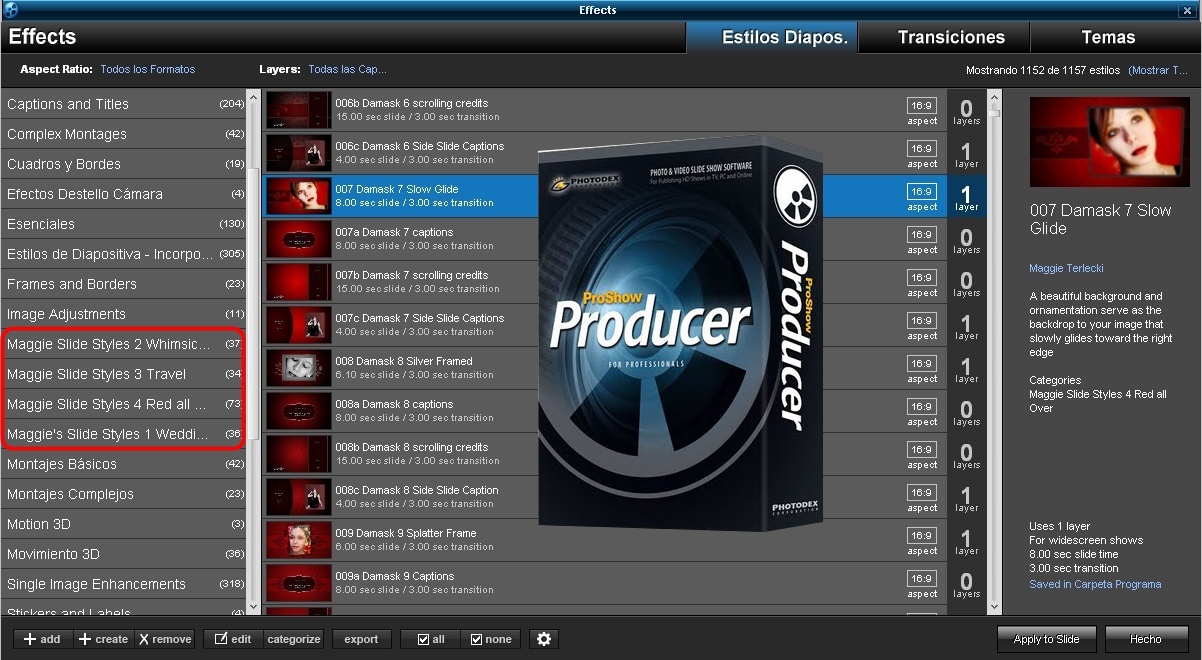
Task: Click thumbnail of 008c Damask 8 Side Slide Caption
Action: pyautogui.click(x=298, y=497)
